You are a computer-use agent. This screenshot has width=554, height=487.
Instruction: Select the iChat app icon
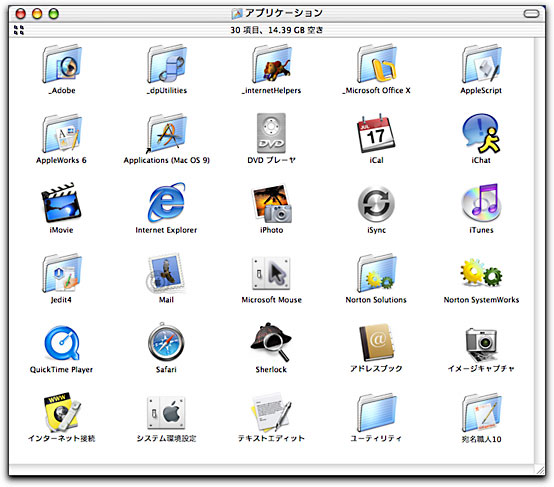pos(481,134)
